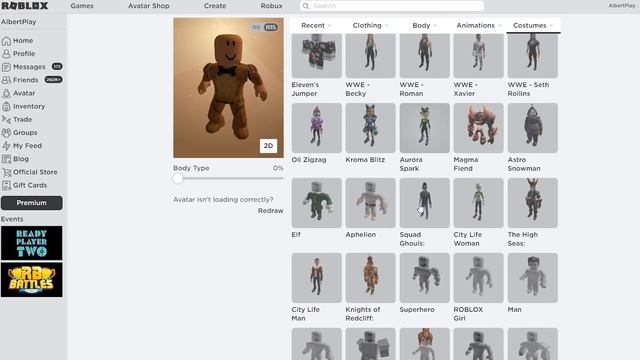Open the Friends request count badge
Viewport: 640px width, 360px height.
(x=53, y=80)
